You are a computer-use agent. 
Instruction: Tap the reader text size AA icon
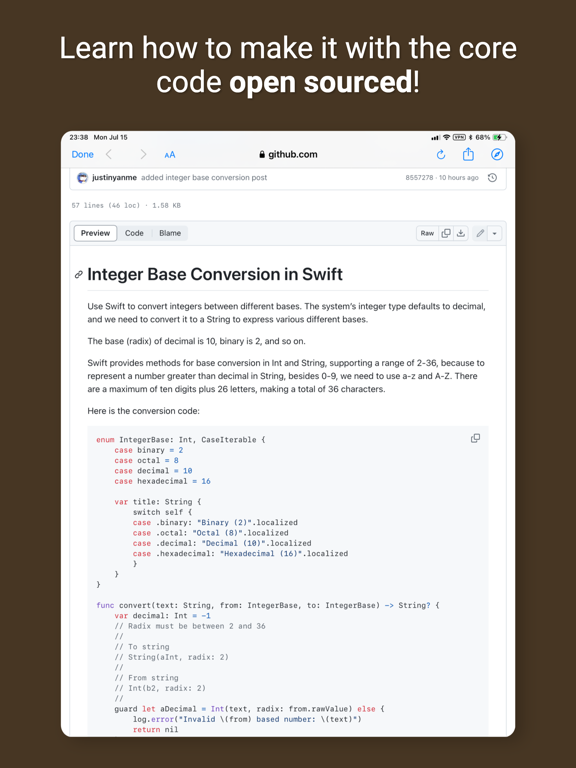pos(169,155)
